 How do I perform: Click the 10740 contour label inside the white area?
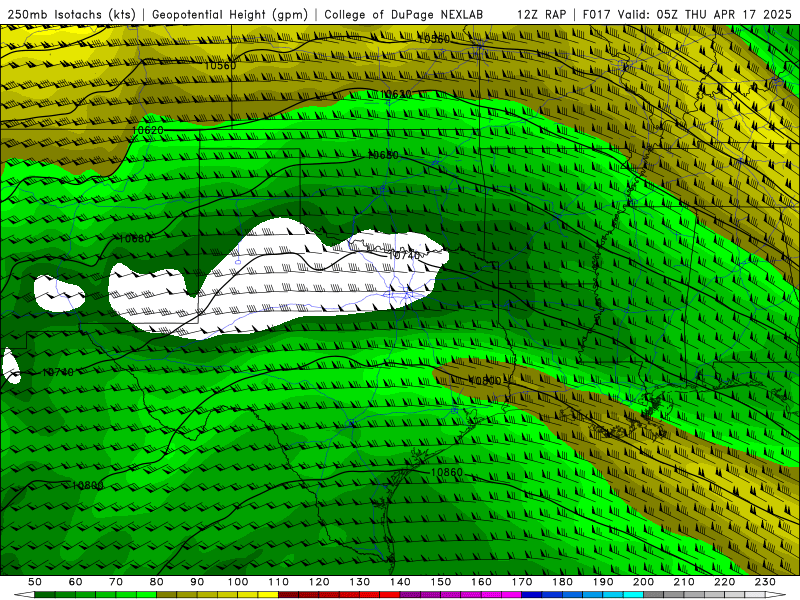404,255
